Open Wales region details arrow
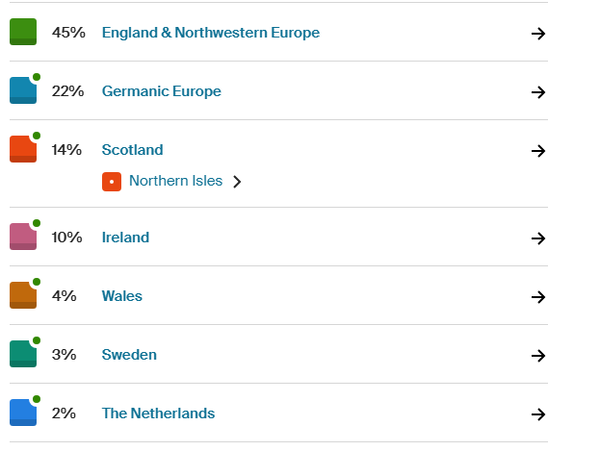600x451 pixels. tap(538, 297)
